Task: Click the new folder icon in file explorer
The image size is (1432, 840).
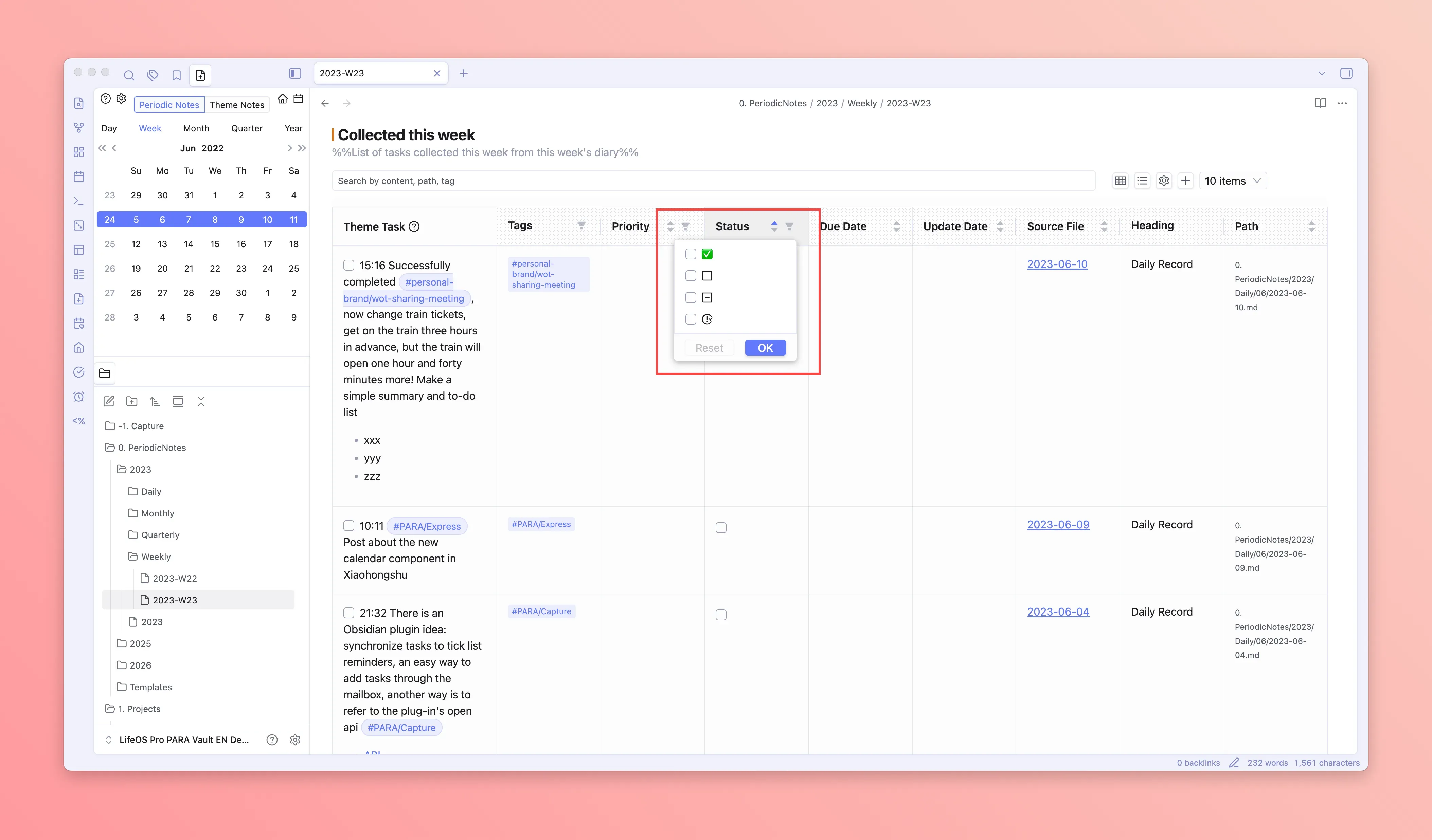Action: click(x=132, y=402)
